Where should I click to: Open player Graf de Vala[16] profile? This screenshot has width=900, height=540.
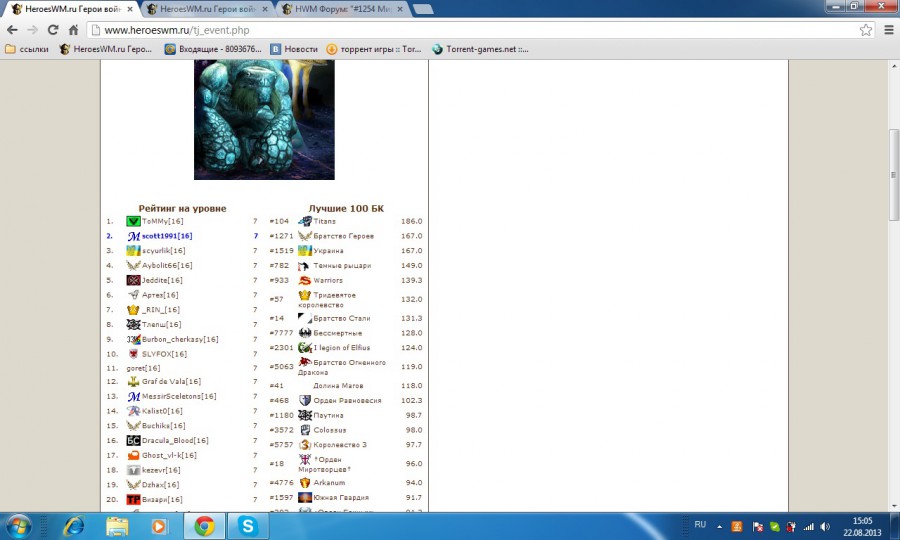(x=172, y=382)
